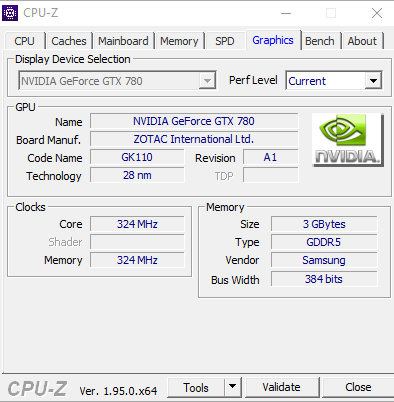Click the empty TDP field
The height and width of the screenshot is (402, 394).
[270, 175]
